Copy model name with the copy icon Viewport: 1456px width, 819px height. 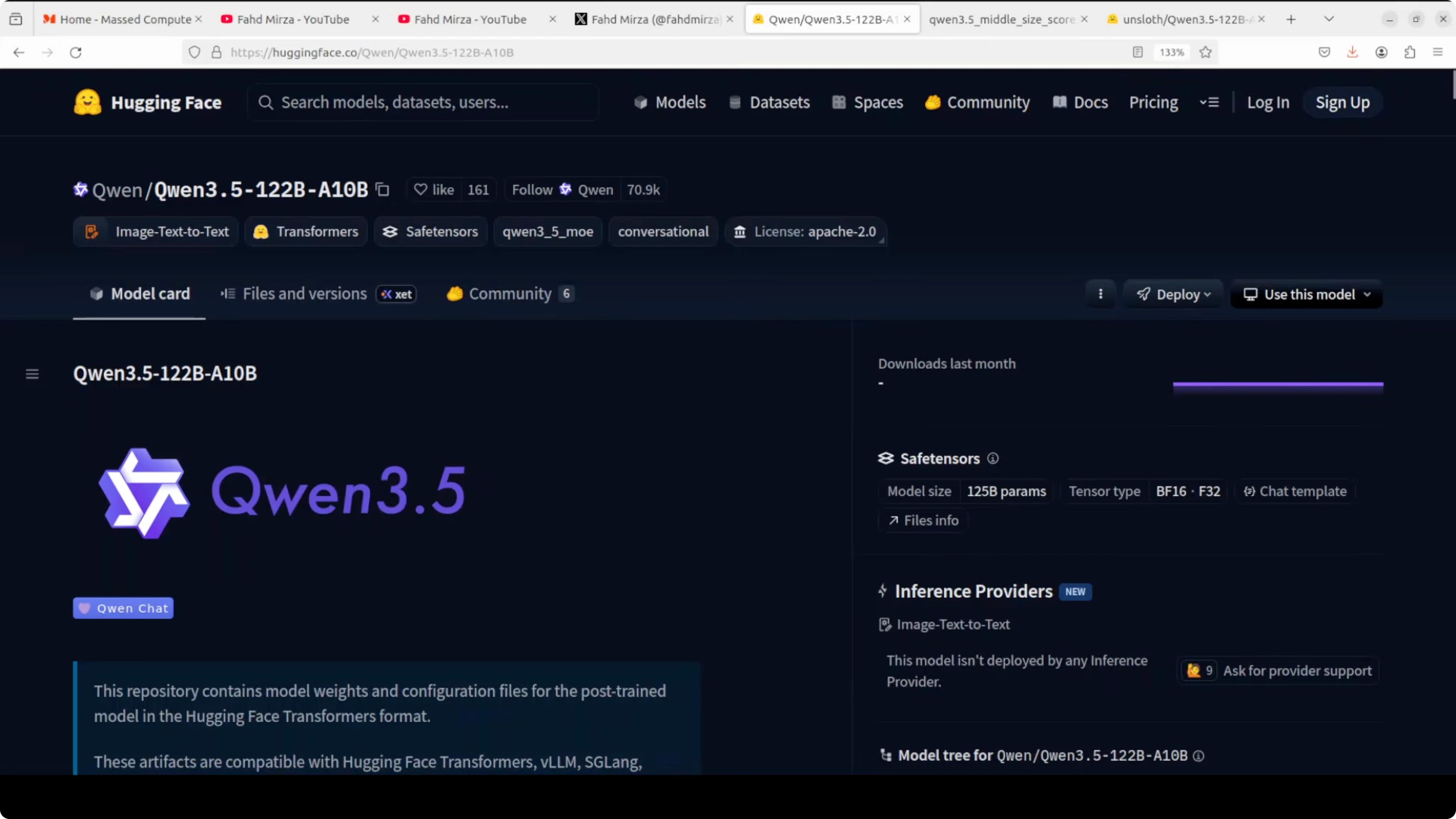(383, 190)
